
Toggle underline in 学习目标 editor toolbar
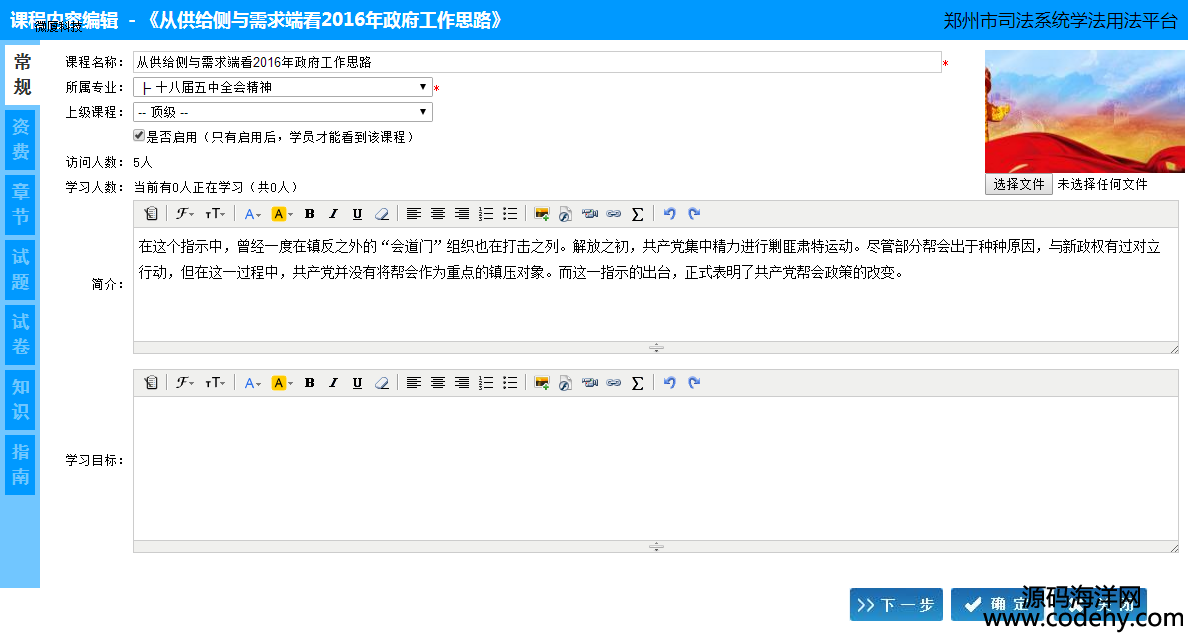pyautogui.click(x=358, y=383)
